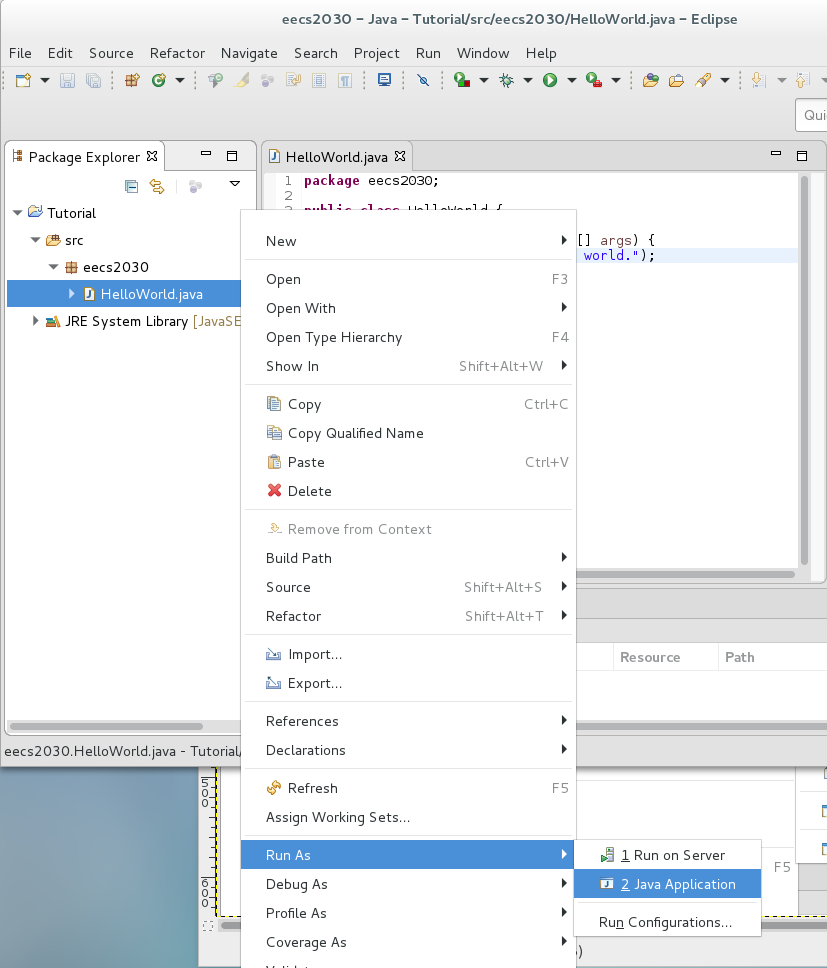
Task: Click Delete in context menu
Action: (408, 491)
